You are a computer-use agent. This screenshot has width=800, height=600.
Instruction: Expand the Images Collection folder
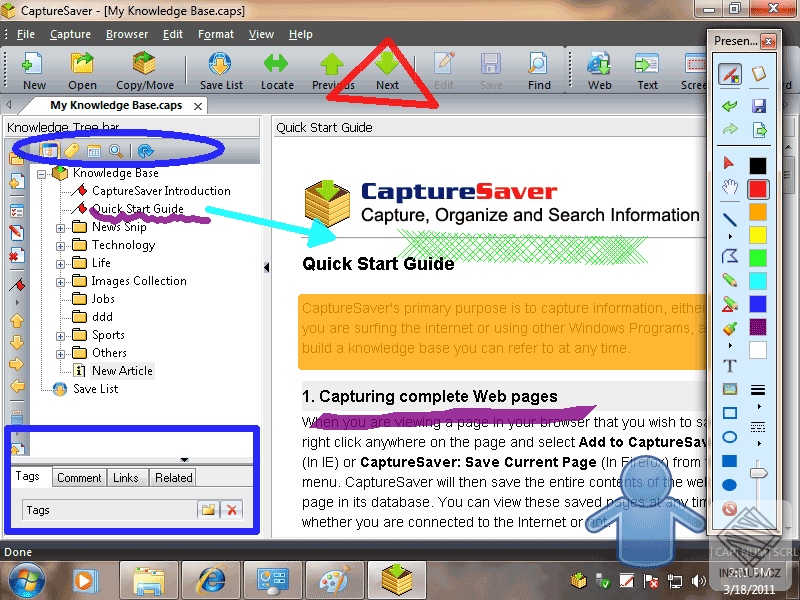60,282
